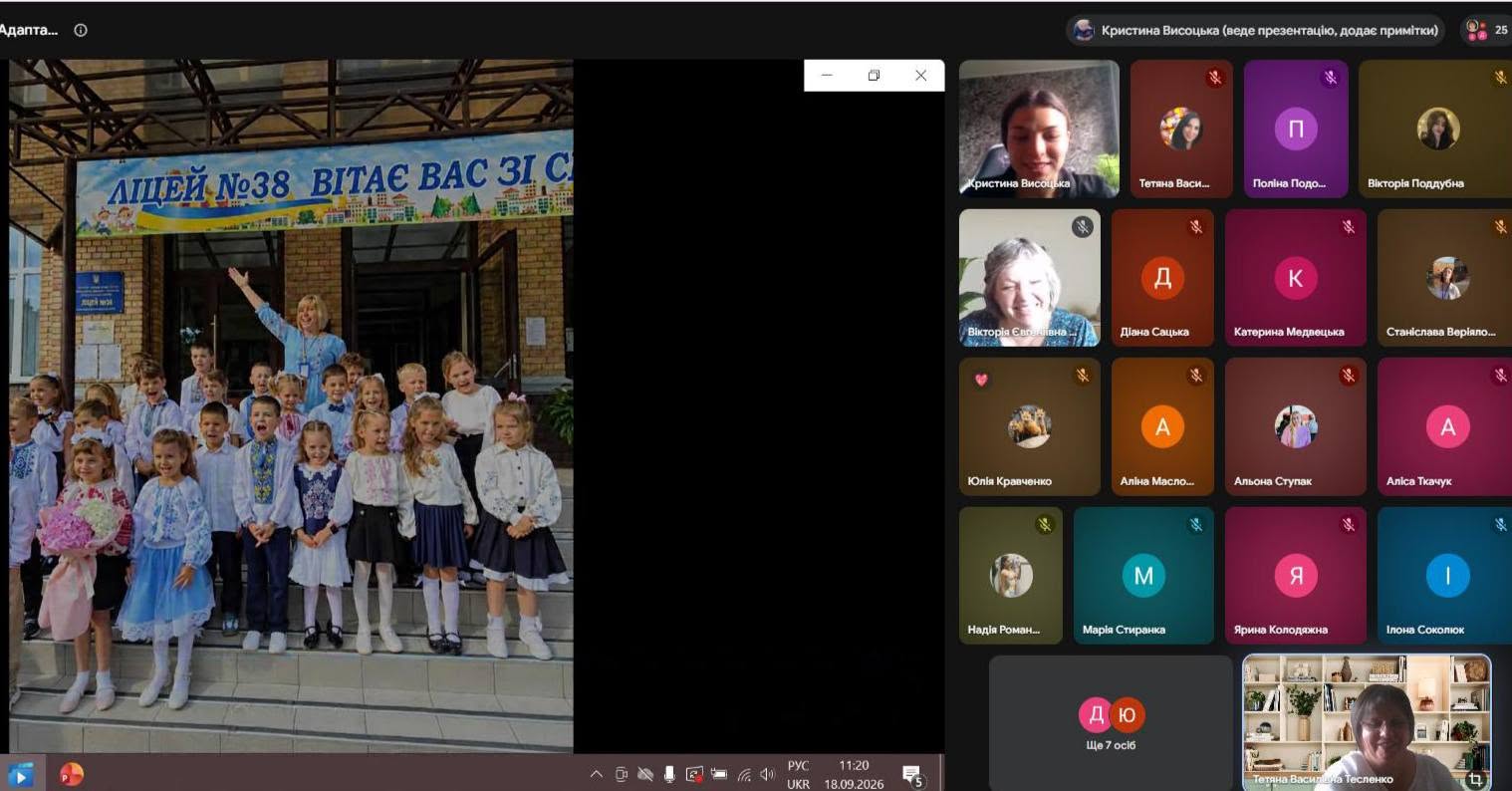Screen dimensions: 1512x791
Task: Click the Катерина Медвецька name label
Action: 1288,332
